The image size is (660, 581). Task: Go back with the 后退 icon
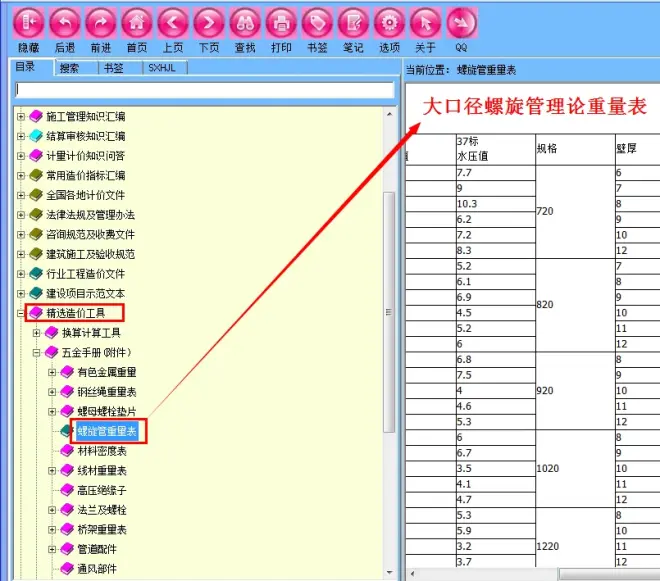tap(65, 22)
